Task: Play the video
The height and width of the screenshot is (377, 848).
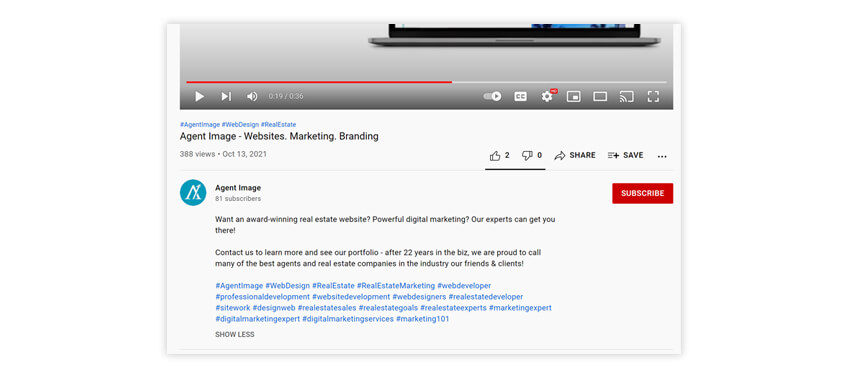Action: (200, 96)
